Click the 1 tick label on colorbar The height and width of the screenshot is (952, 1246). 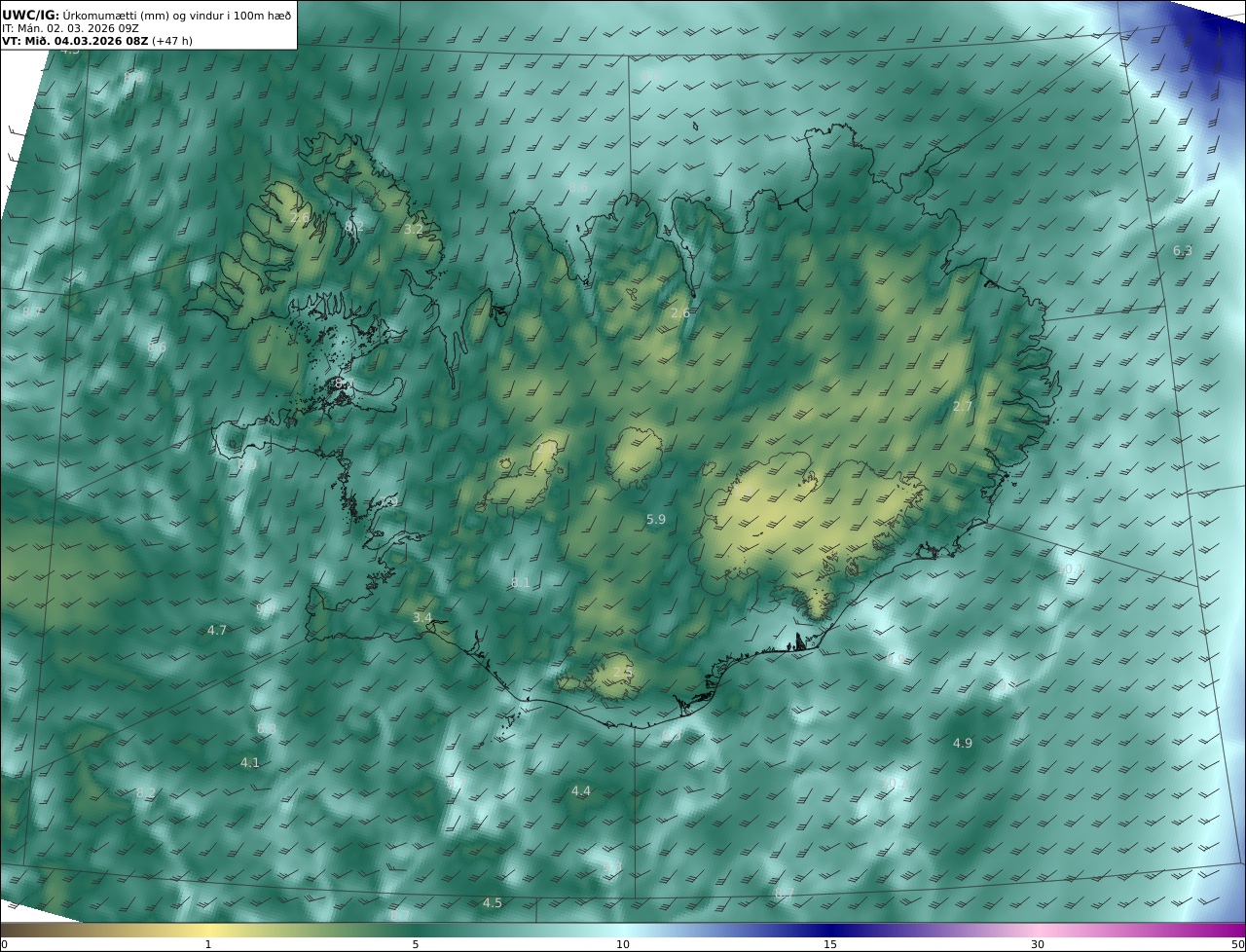[207, 944]
